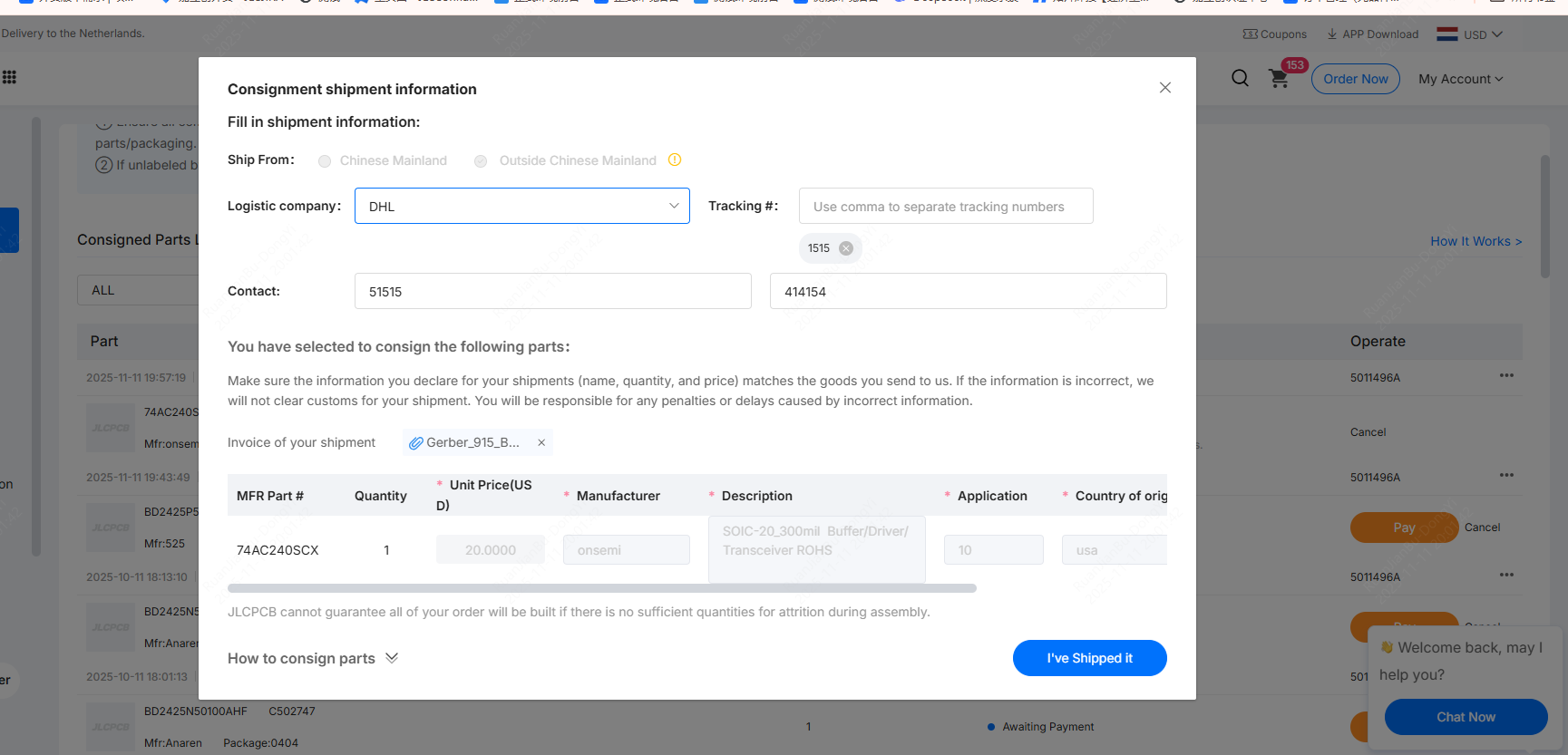Click the Quantity column header
This screenshot has width=1568, height=755.
[x=381, y=496]
